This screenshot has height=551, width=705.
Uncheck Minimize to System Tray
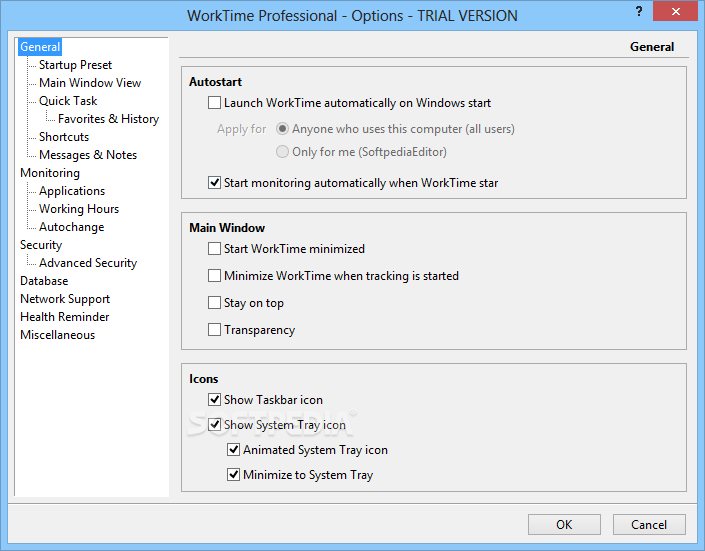(x=233, y=475)
